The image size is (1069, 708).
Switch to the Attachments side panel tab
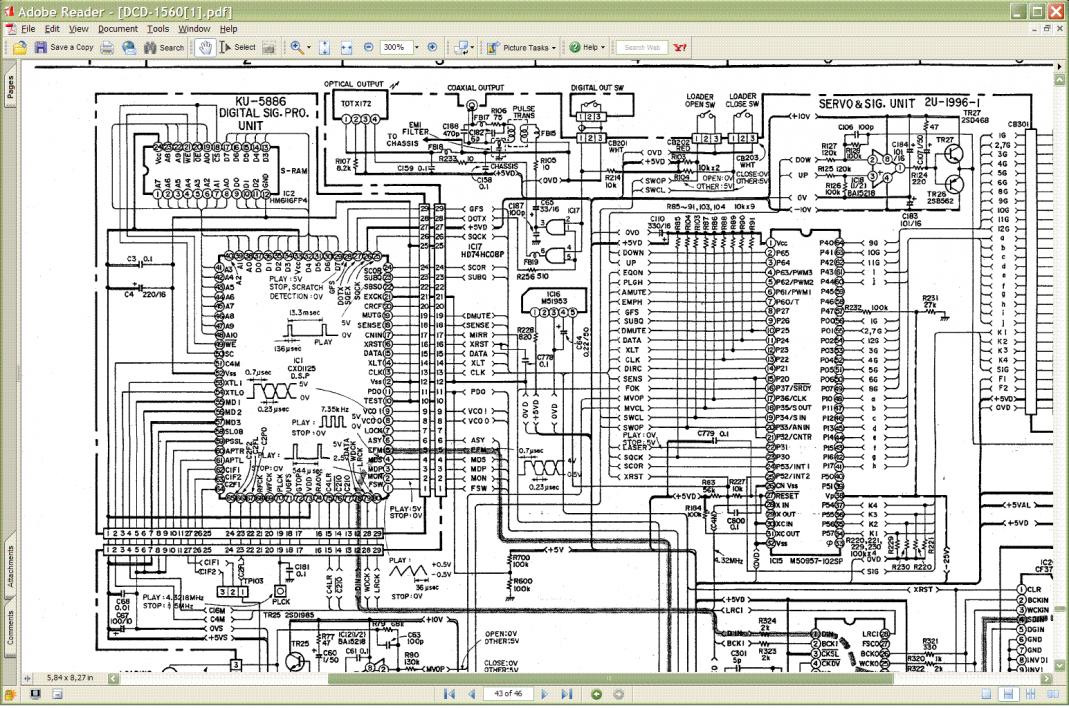[10, 566]
